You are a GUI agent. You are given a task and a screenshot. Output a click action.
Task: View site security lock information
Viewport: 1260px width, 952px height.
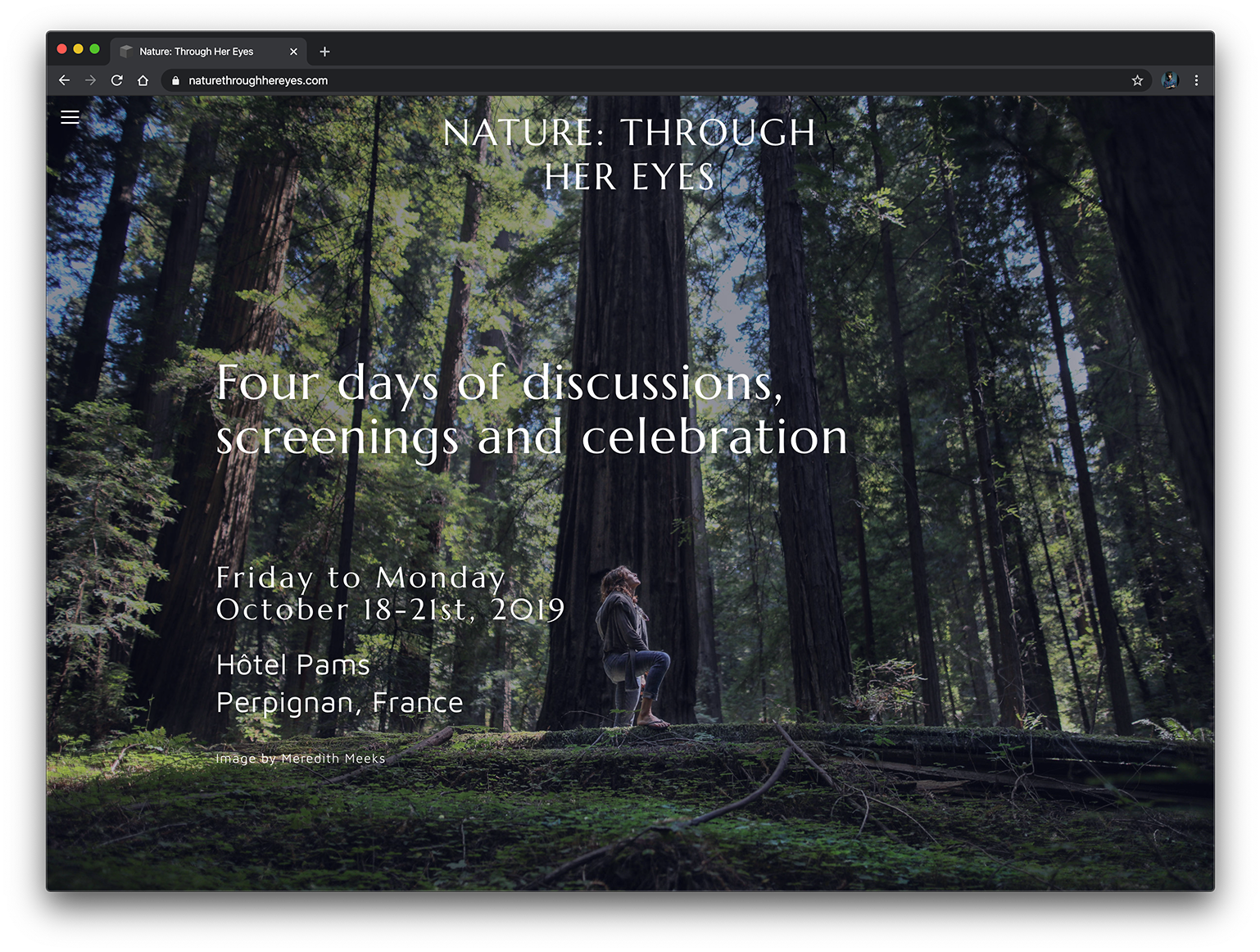click(x=175, y=80)
